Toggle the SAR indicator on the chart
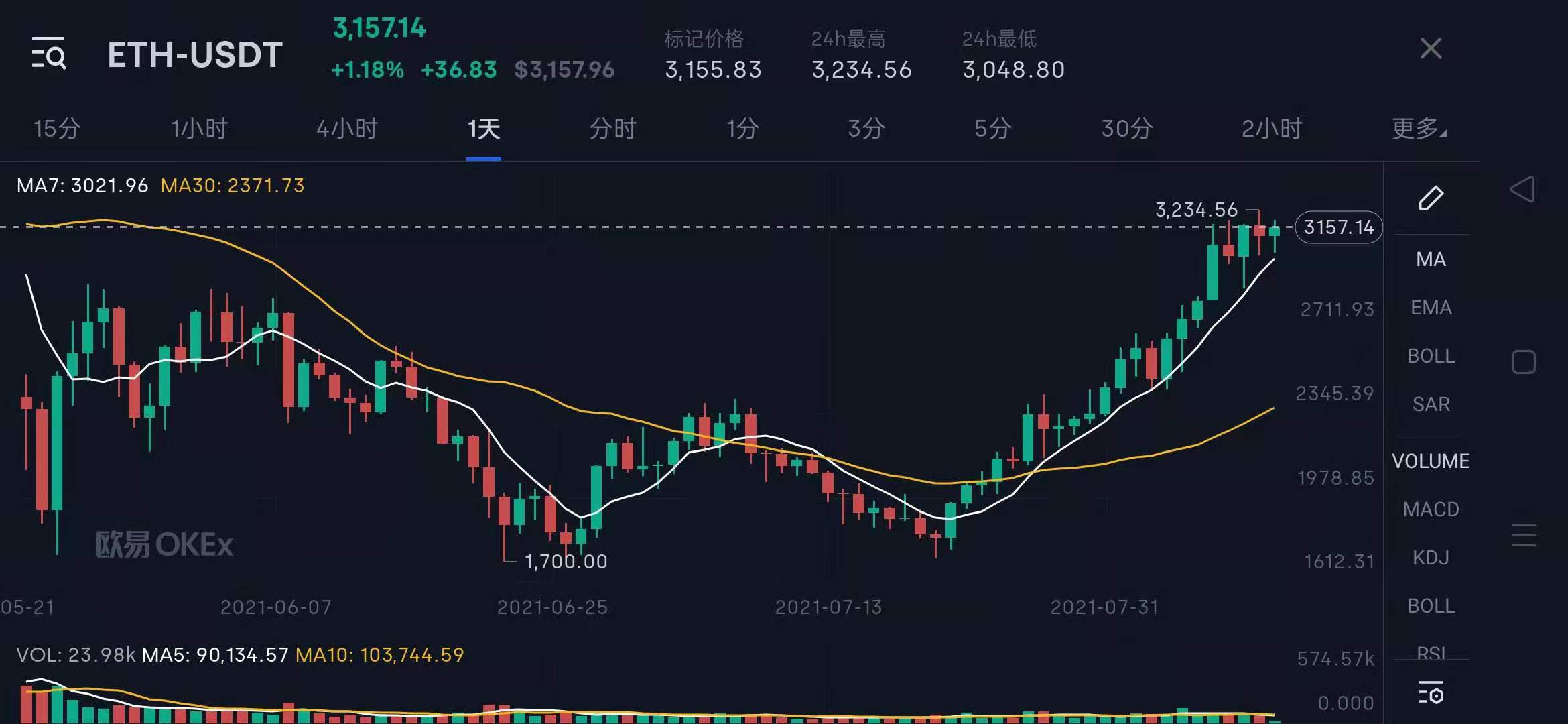This screenshot has height=724, width=1568. 1431,404
